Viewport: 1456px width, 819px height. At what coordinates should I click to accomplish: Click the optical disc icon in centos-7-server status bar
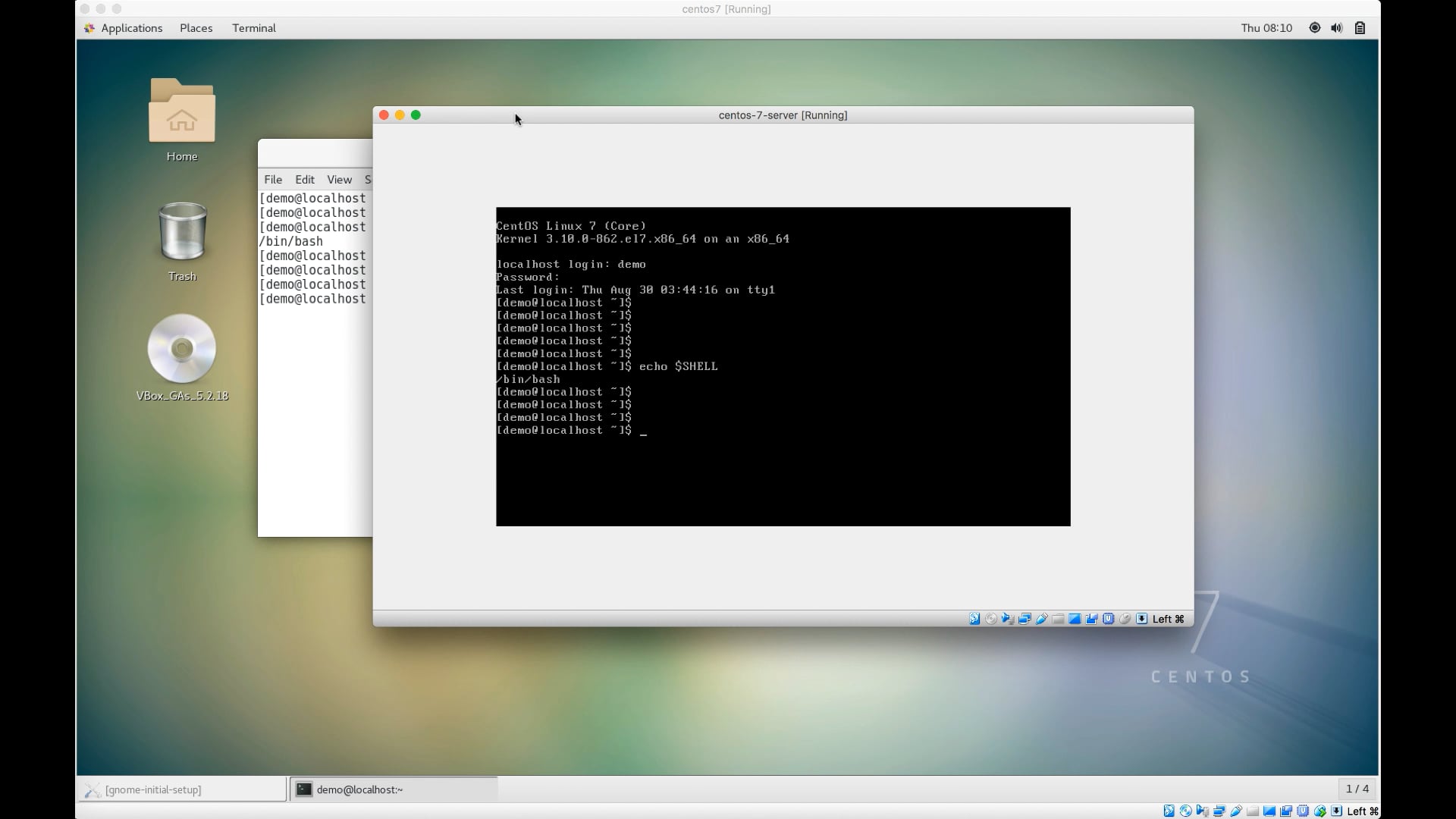(991, 619)
